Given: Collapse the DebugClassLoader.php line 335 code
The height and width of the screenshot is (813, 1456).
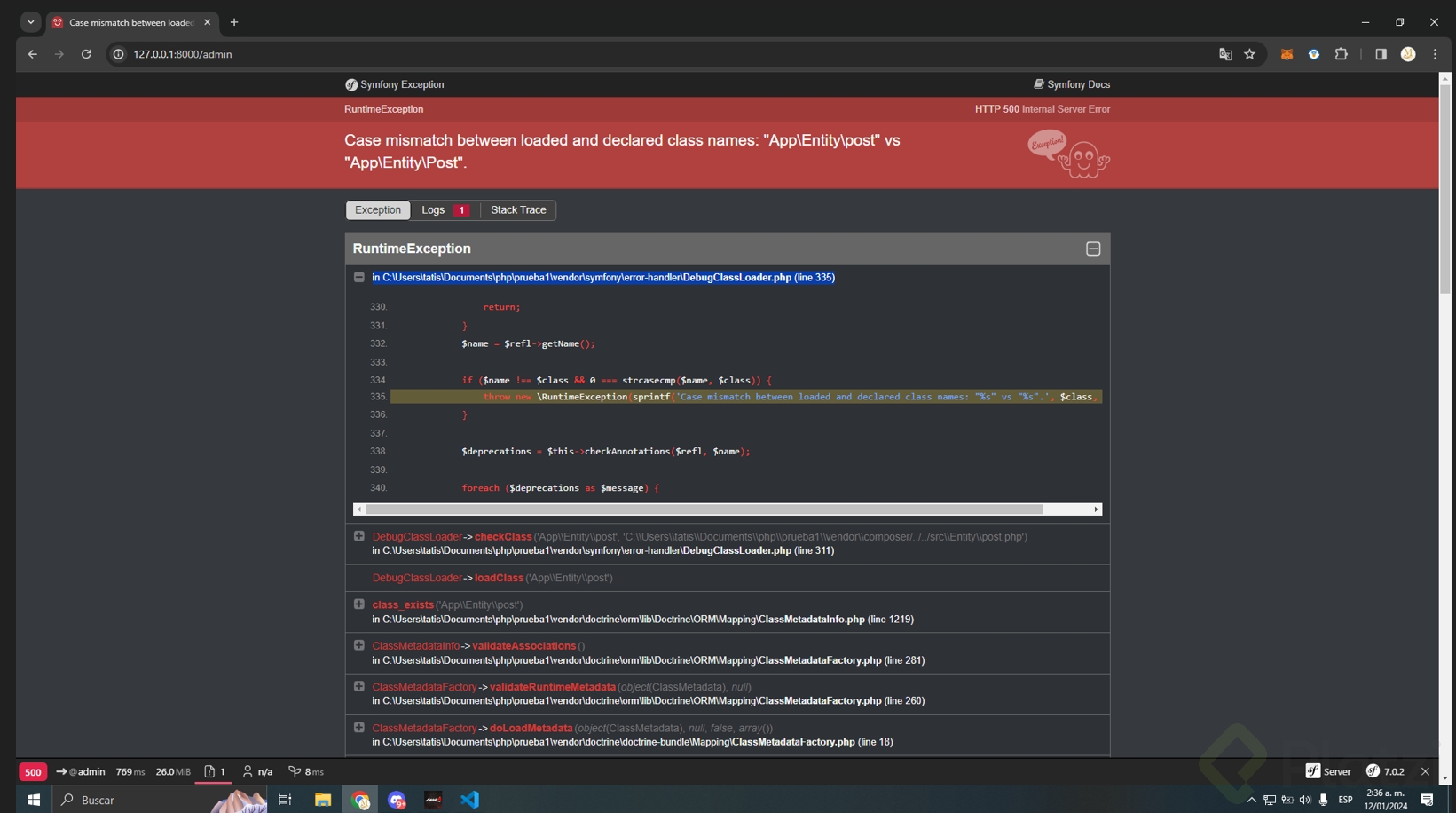Looking at the screenshot, I should [x=359, y=277].
